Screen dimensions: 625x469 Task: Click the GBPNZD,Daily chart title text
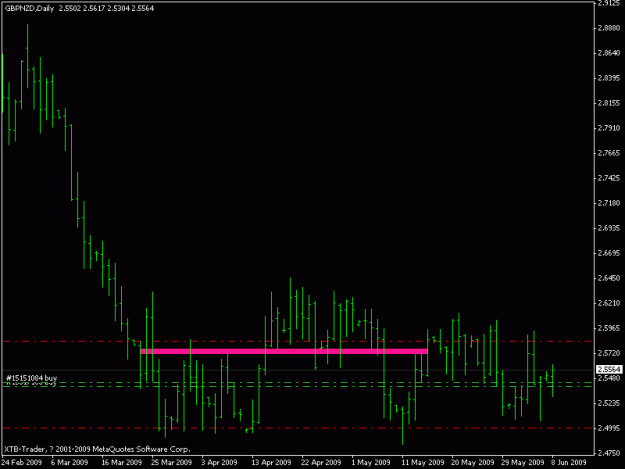(x=29, y=8)
